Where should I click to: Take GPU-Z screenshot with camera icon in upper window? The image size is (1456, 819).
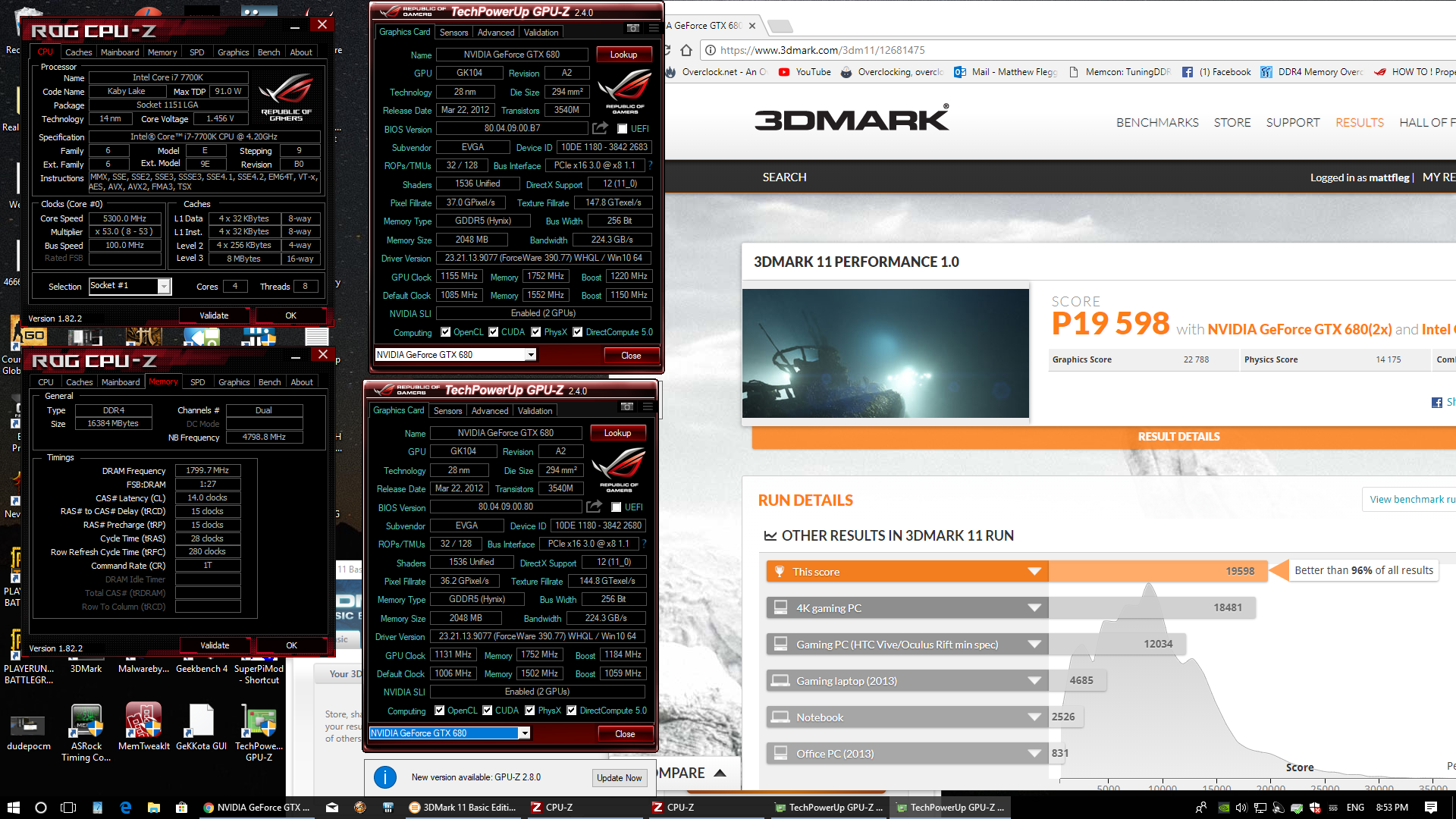point(632,29)
